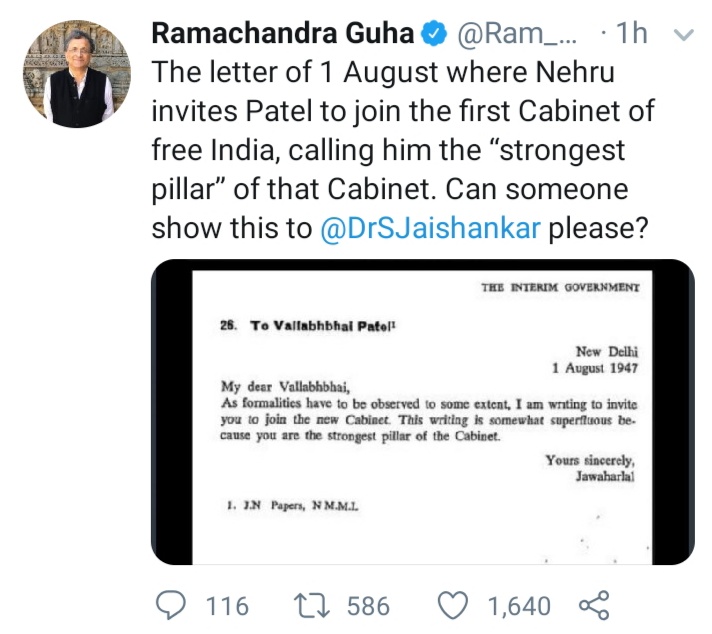712x634 pixels.
Task: View the 586 retweets count
Action: coord(368,606)
